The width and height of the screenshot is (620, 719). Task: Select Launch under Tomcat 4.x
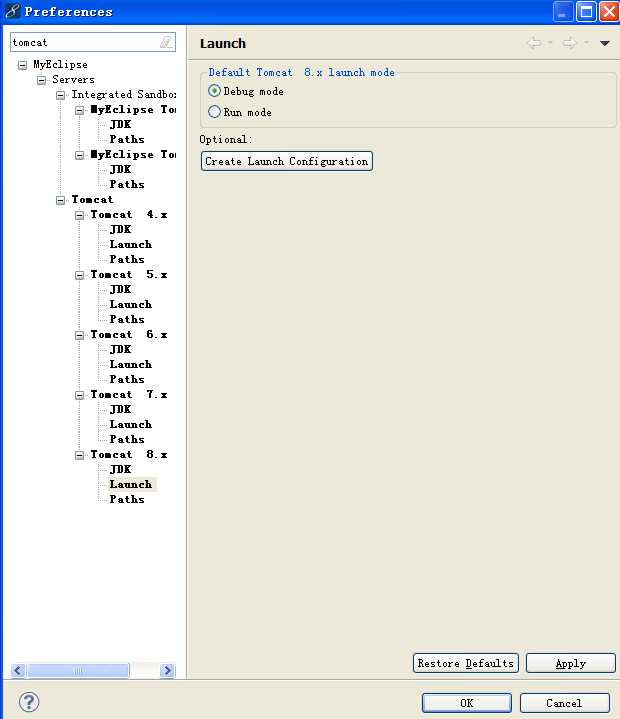coord(131,244)
